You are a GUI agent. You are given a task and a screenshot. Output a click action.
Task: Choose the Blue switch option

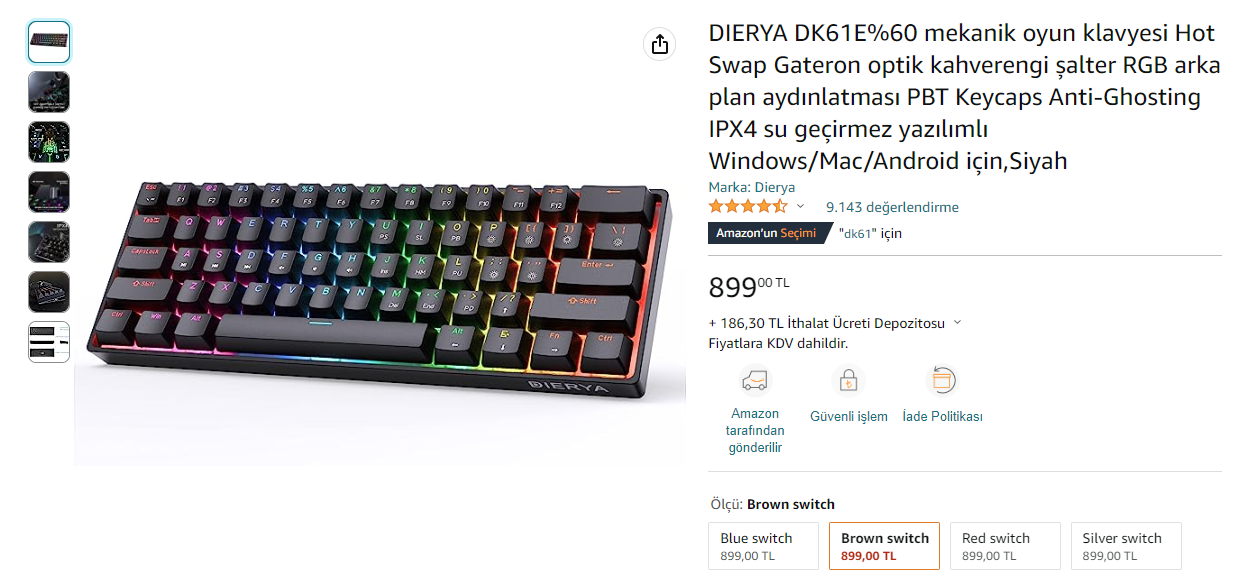(763, 546)
